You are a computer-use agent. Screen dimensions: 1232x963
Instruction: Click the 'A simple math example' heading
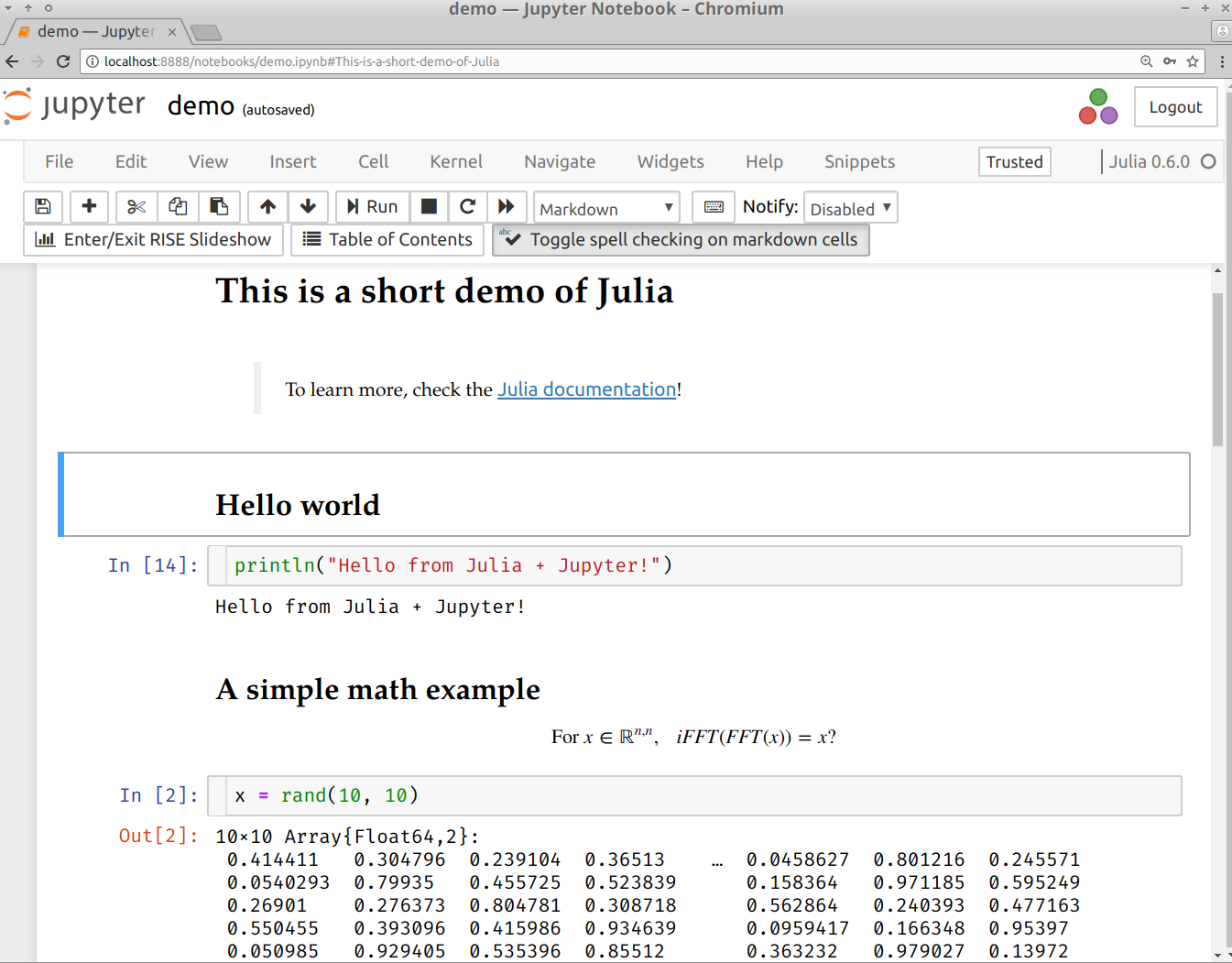click(x=377, y=689)
